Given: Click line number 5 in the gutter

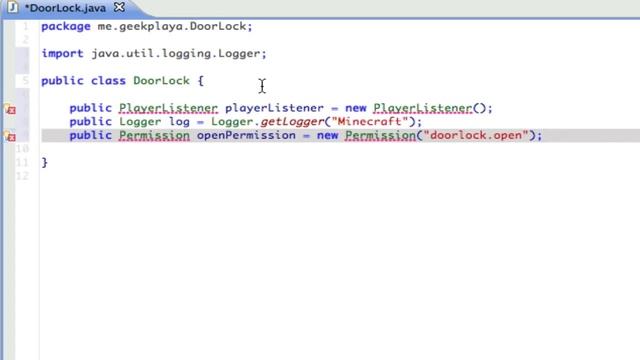Looking at the screenshot, I should [x=25, y=80].
